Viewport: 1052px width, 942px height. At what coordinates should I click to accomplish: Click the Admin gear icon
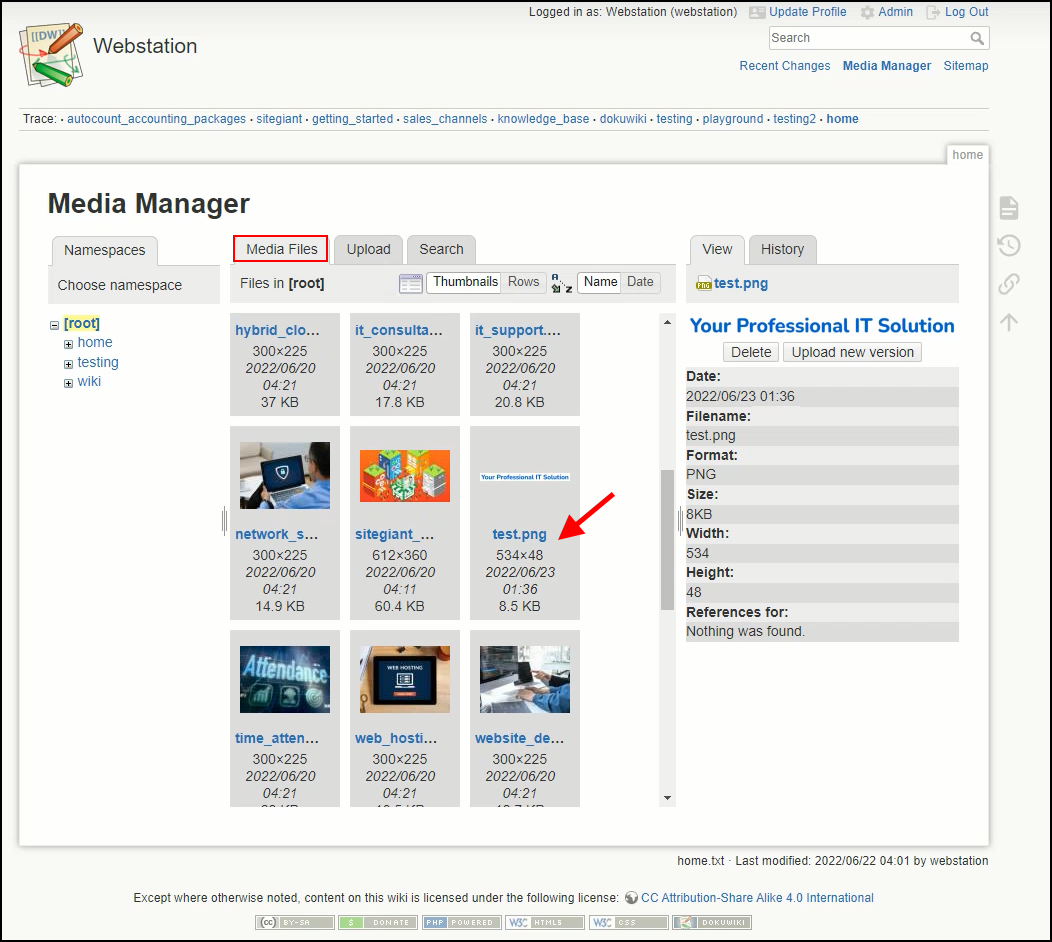(867, 12)
